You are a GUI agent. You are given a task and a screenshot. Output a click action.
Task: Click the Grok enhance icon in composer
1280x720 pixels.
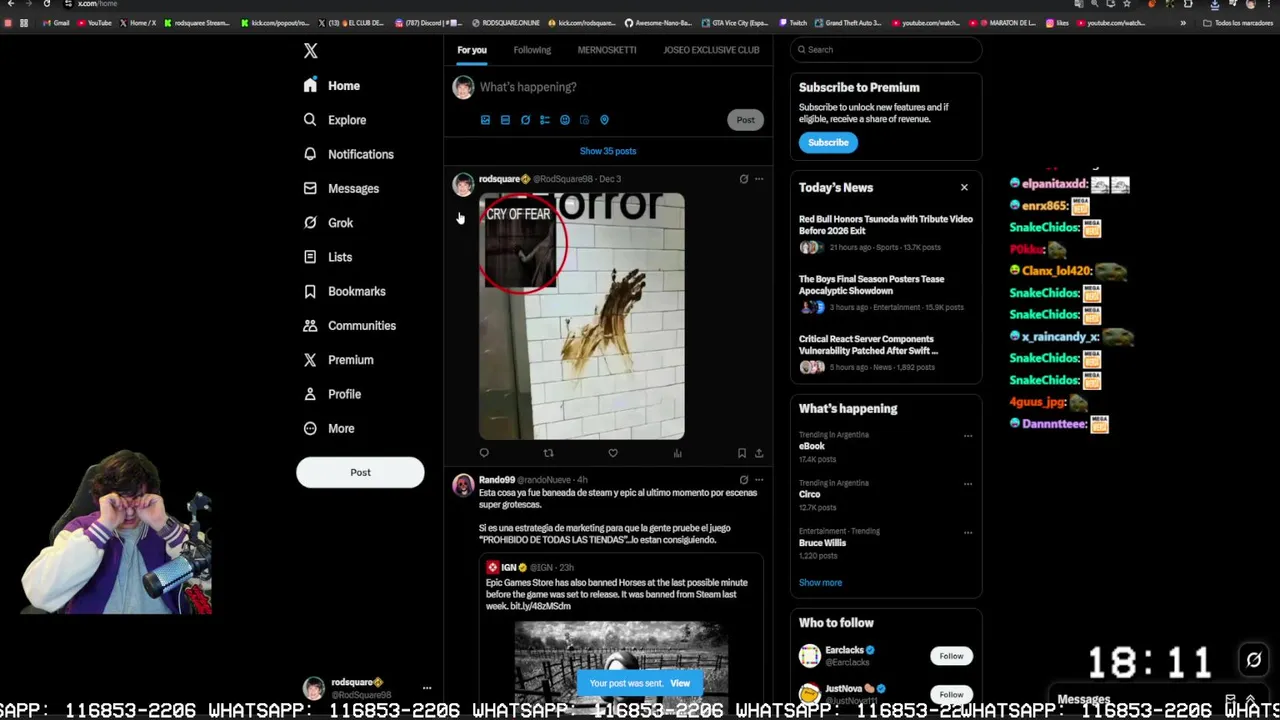click(525, 120)
